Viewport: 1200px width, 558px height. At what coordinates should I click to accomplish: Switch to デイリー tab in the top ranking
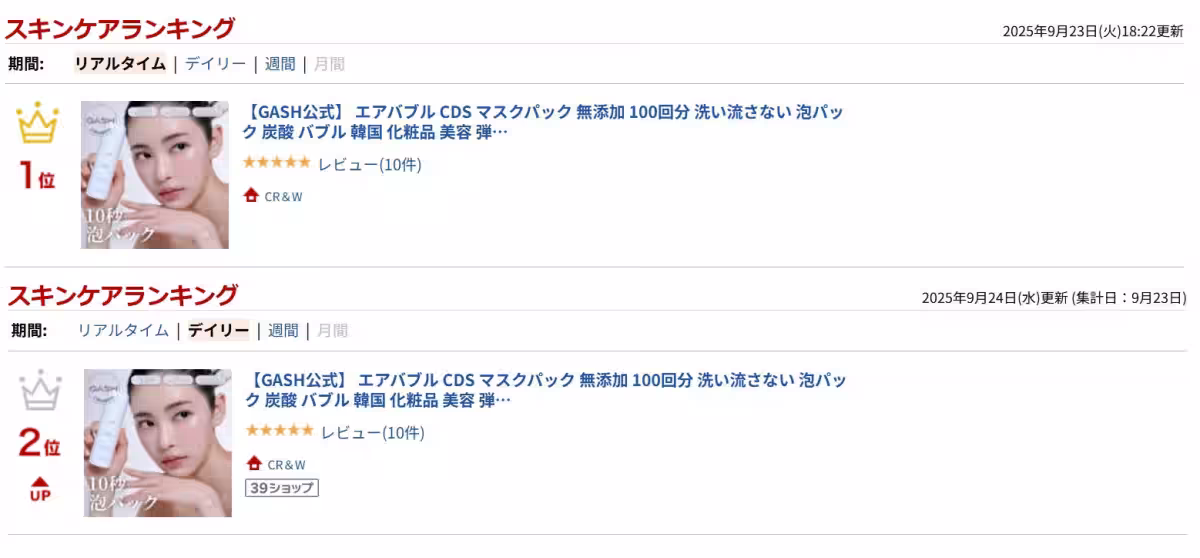(215, 64)
